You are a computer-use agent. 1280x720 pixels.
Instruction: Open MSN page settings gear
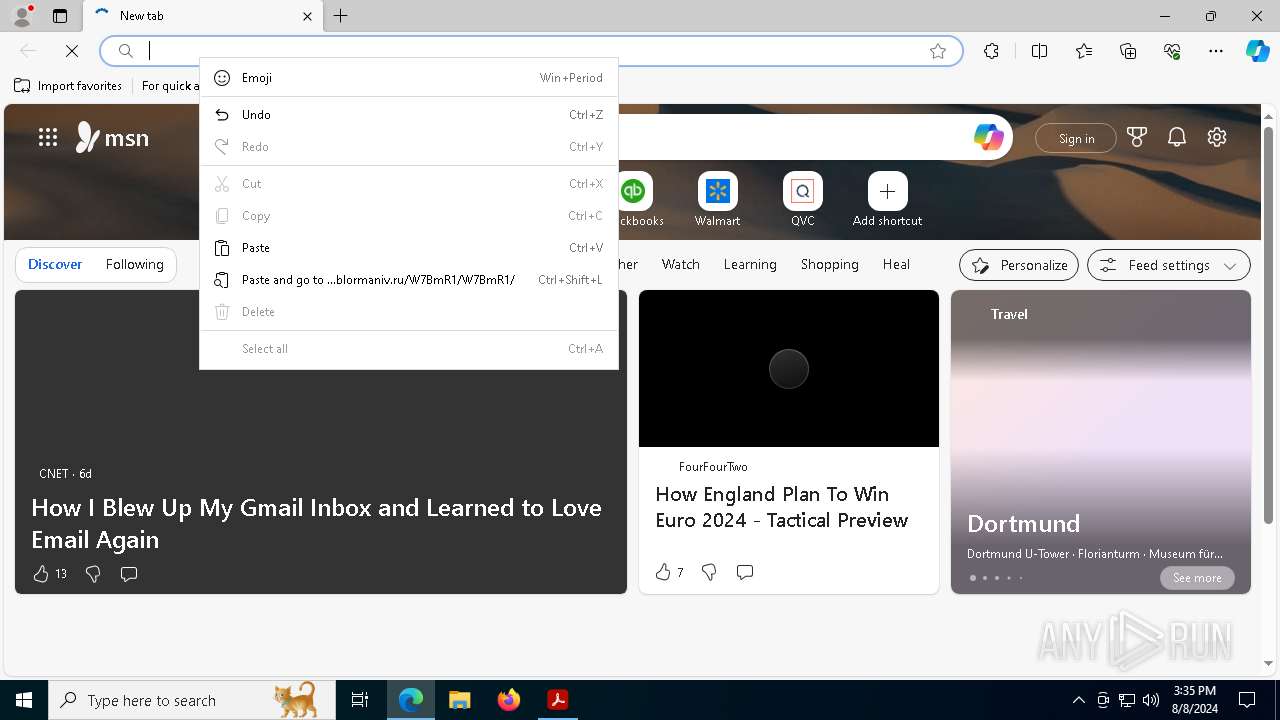coord(1217,138)
